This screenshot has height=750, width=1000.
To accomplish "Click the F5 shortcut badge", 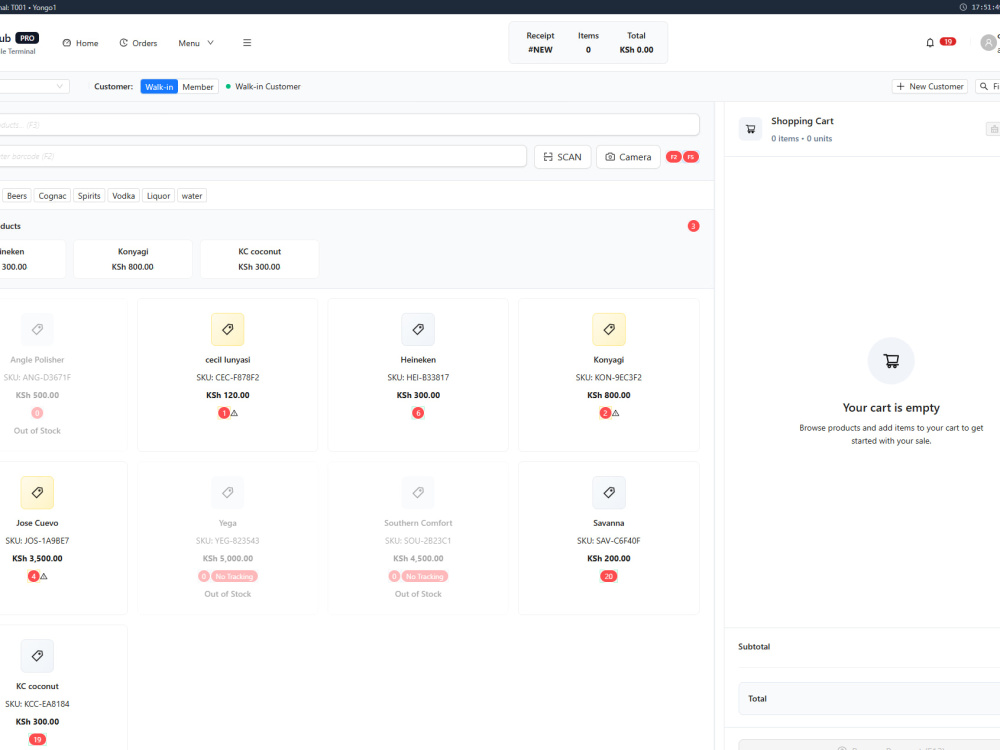I will 691,157.
